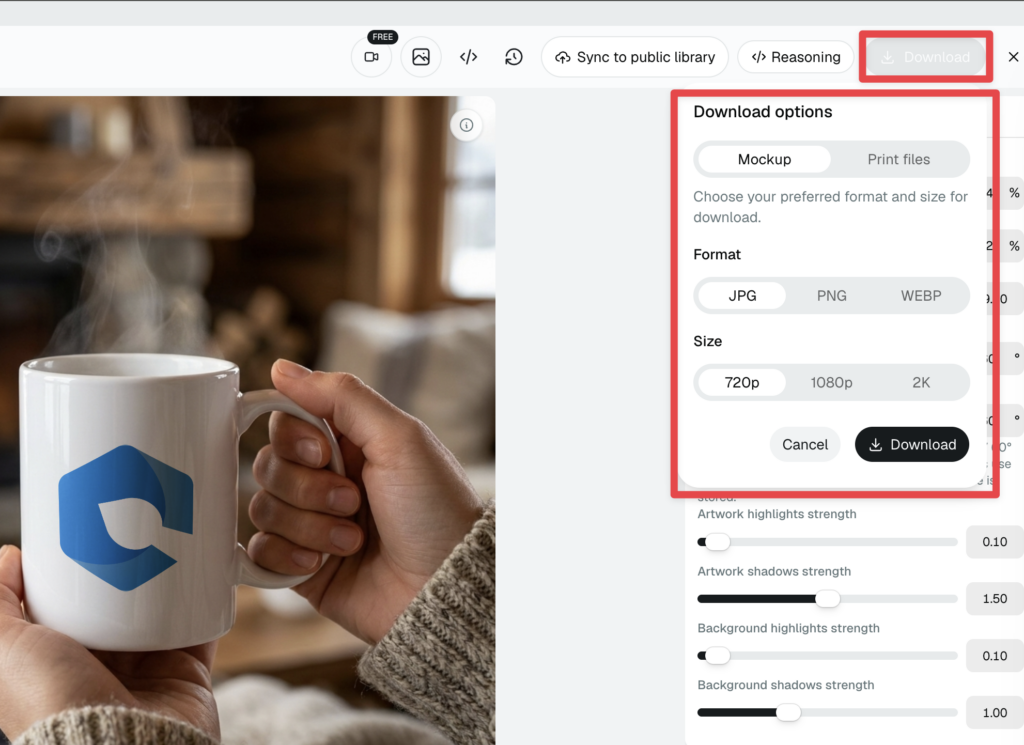Select JPG format
Image resolution: width=1024 pixels, height=745 pixels.
pyautogui.click(x=743, y=296)
